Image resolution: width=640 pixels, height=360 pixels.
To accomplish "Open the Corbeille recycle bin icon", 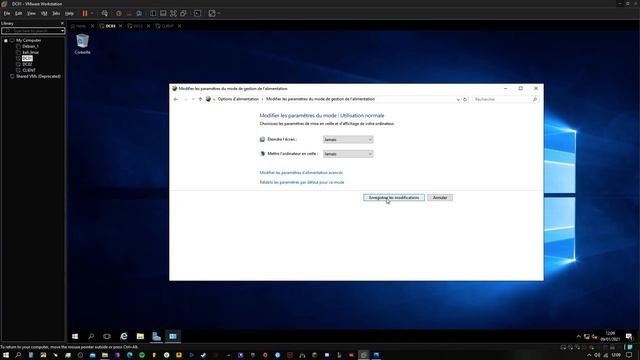I will coord(82,44).
